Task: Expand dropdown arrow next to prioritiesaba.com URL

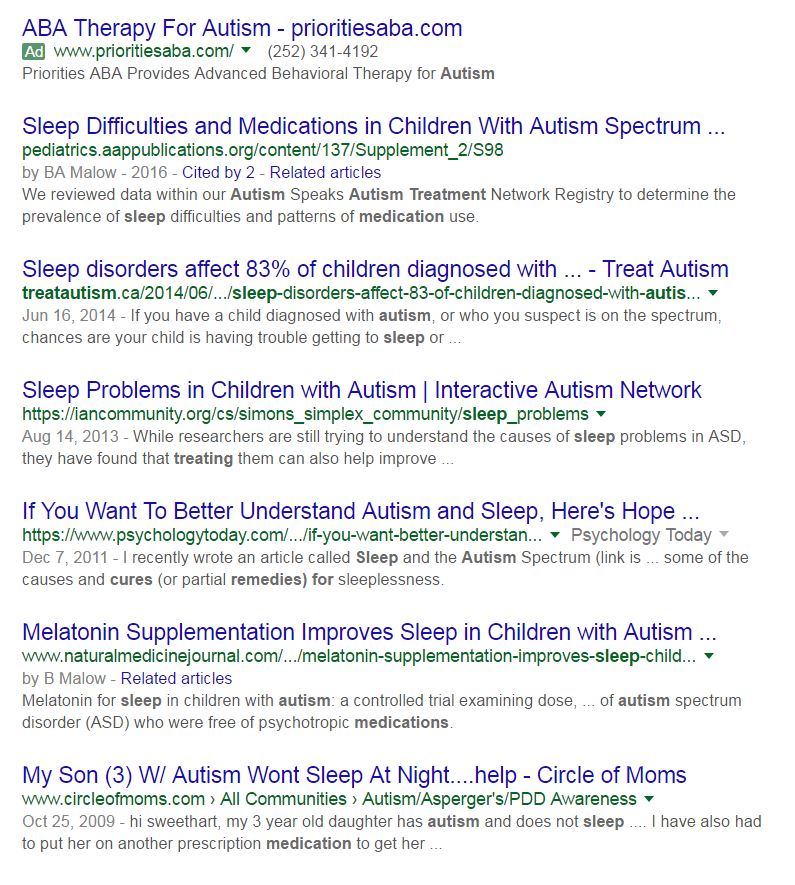Action: (247, 51)
